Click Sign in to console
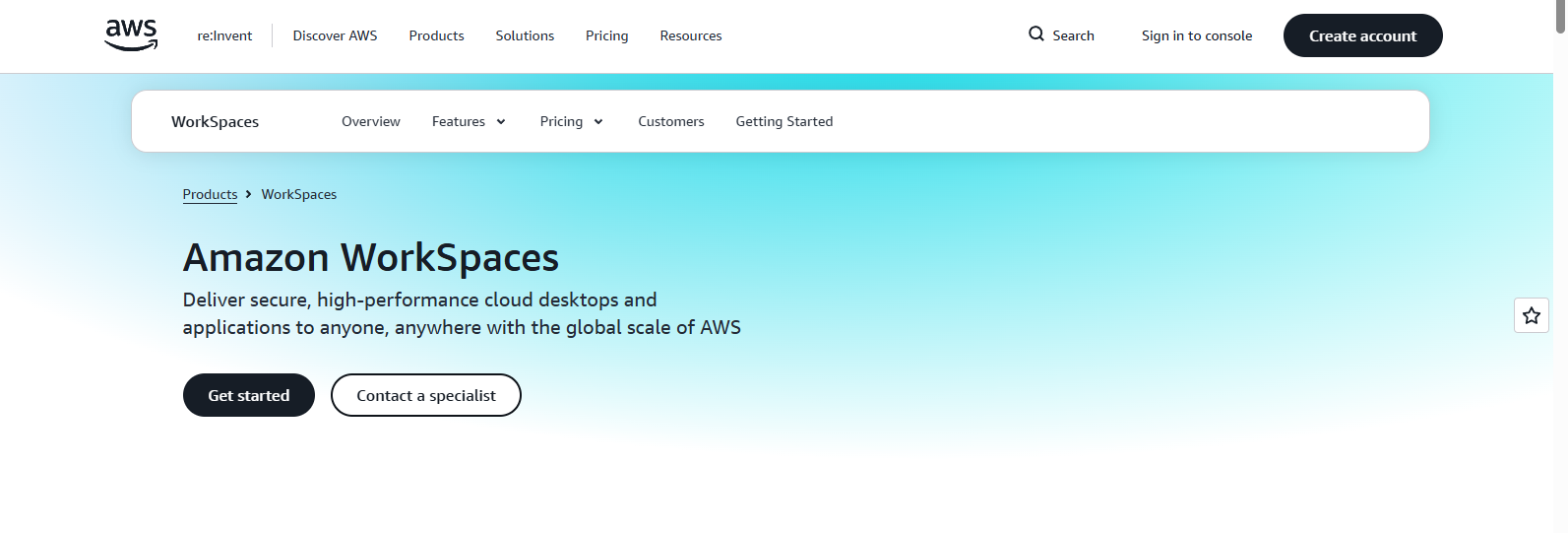The image size is (1568, 533). pos(1197,35)
